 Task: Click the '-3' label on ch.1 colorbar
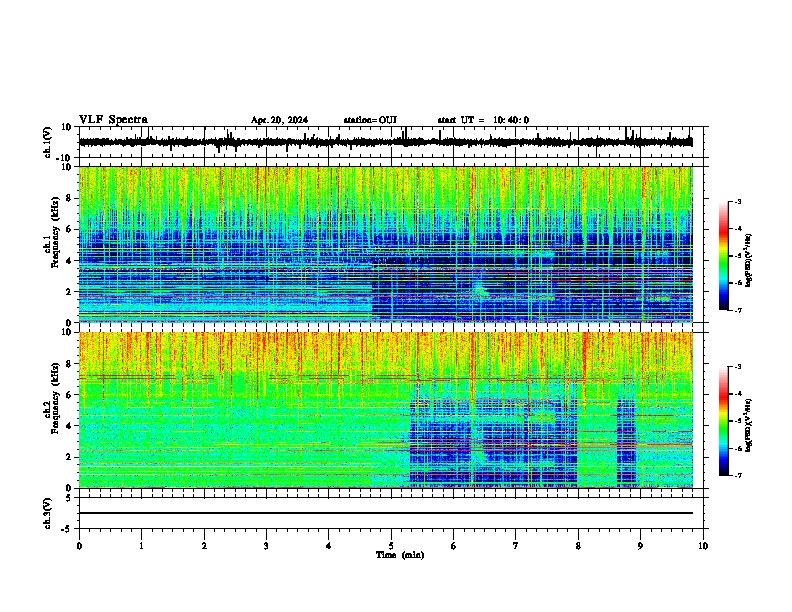(x=737, y=201)
